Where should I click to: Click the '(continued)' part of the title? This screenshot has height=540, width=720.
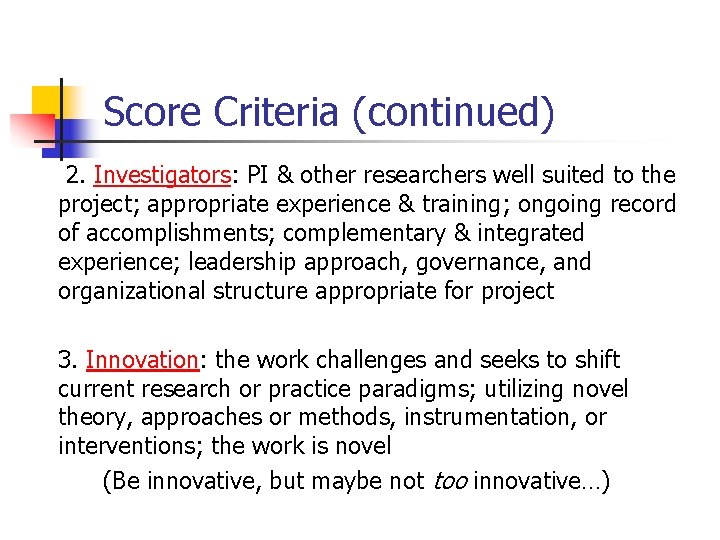point(454,112)
